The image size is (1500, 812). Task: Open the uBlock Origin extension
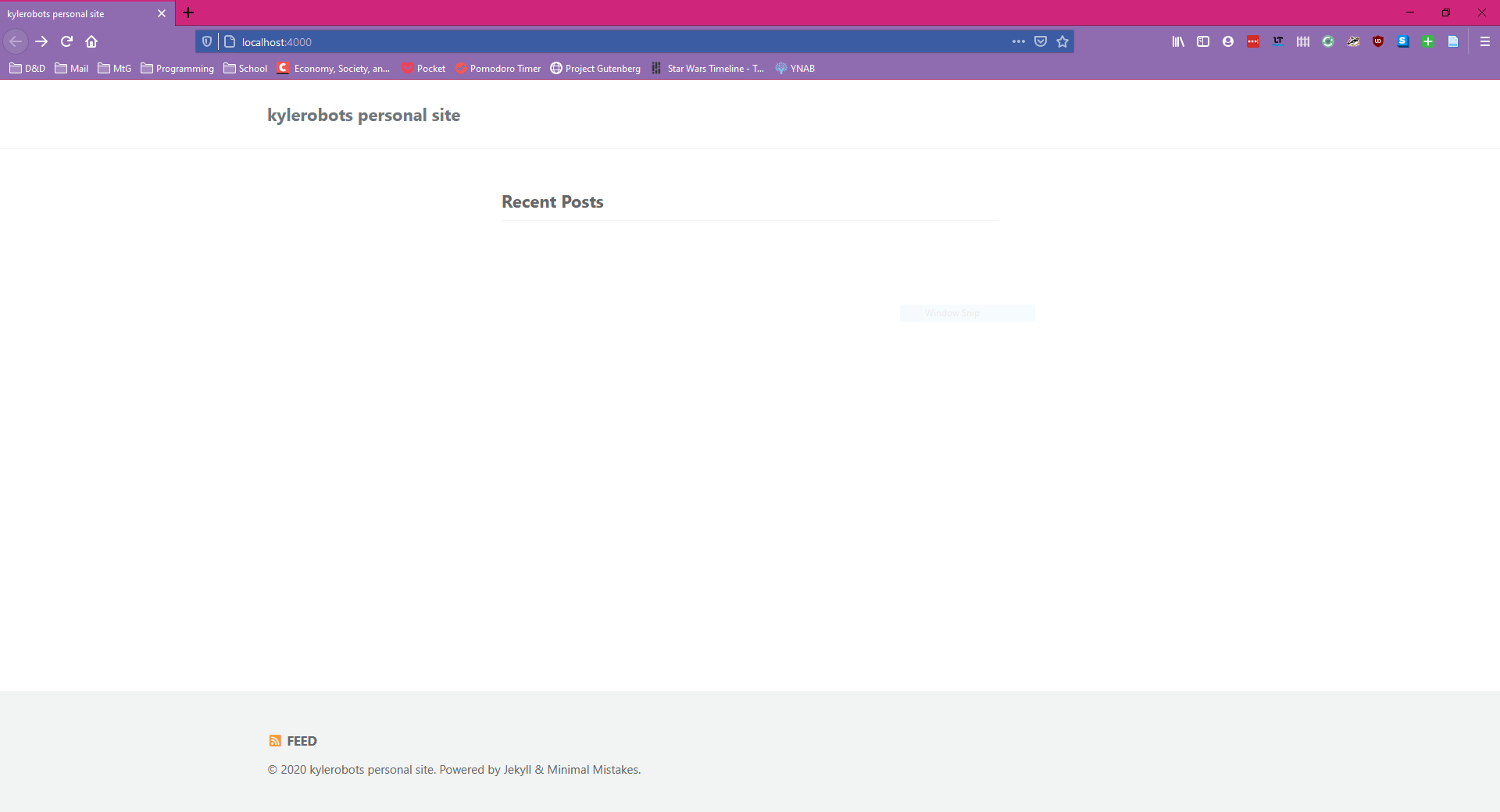click(1378, 41)
